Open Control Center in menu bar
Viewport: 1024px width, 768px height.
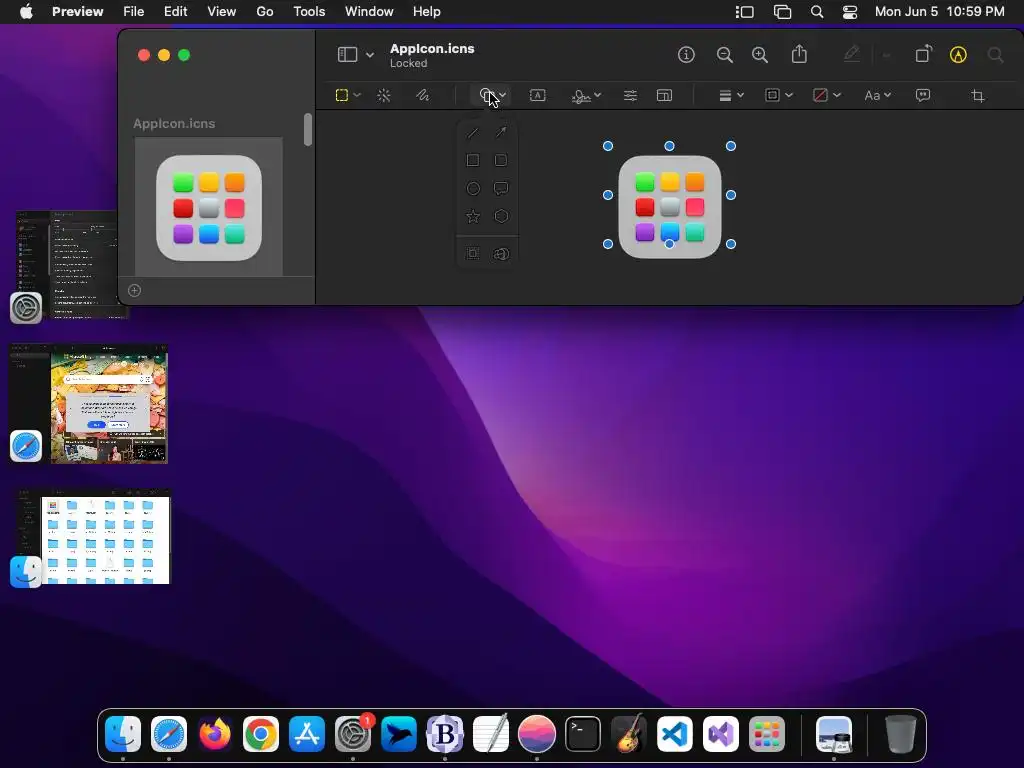click(850, 12)
